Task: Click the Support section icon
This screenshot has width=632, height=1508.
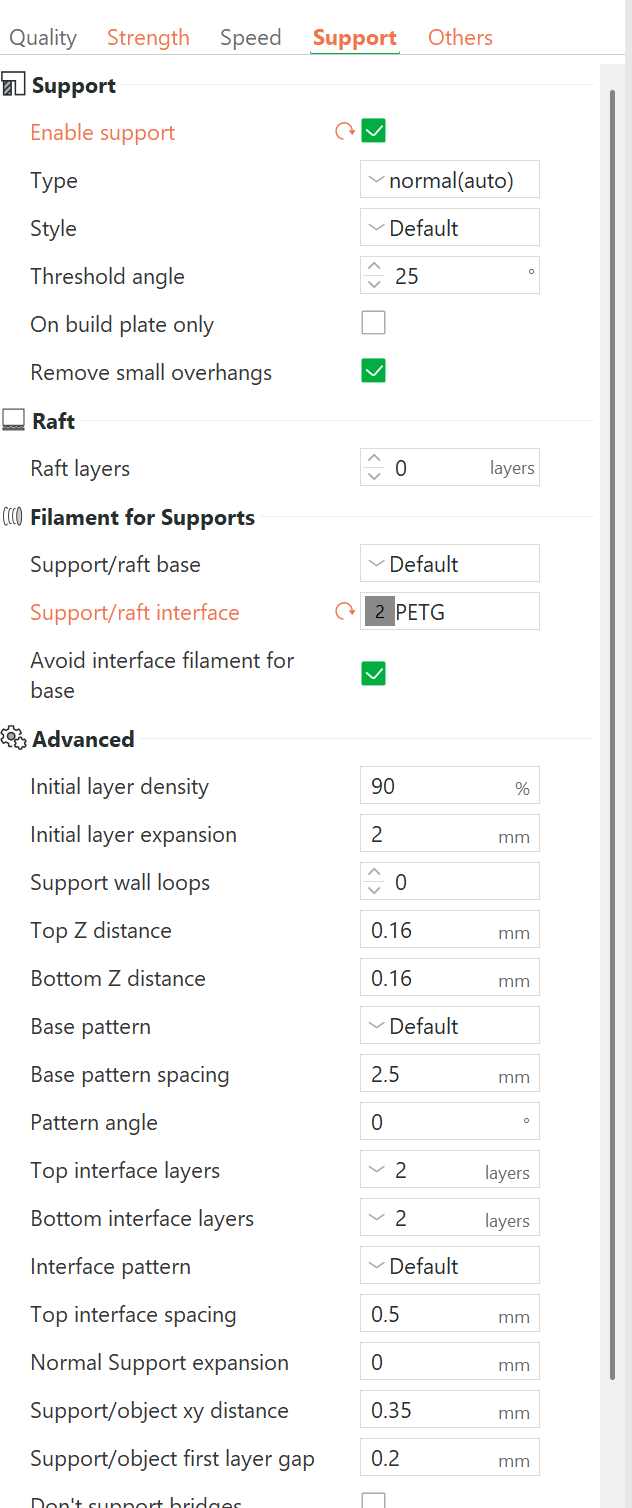Action: [x=13, y=86]
